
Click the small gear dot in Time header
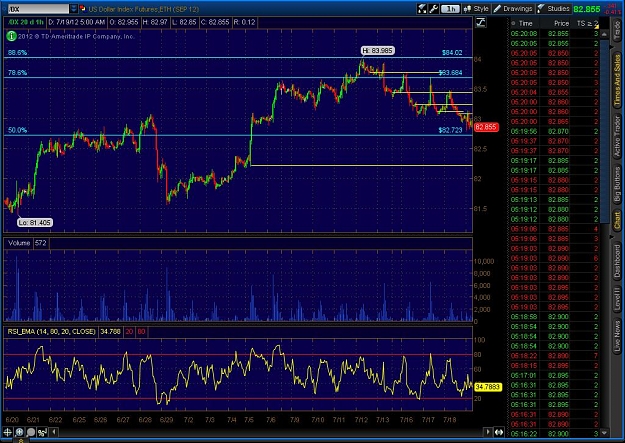click(x=513, y=24)
